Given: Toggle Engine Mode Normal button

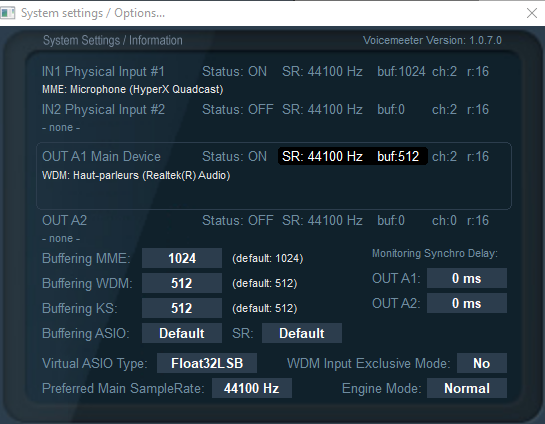Looking at the screenshot, I should pos(467,388).
